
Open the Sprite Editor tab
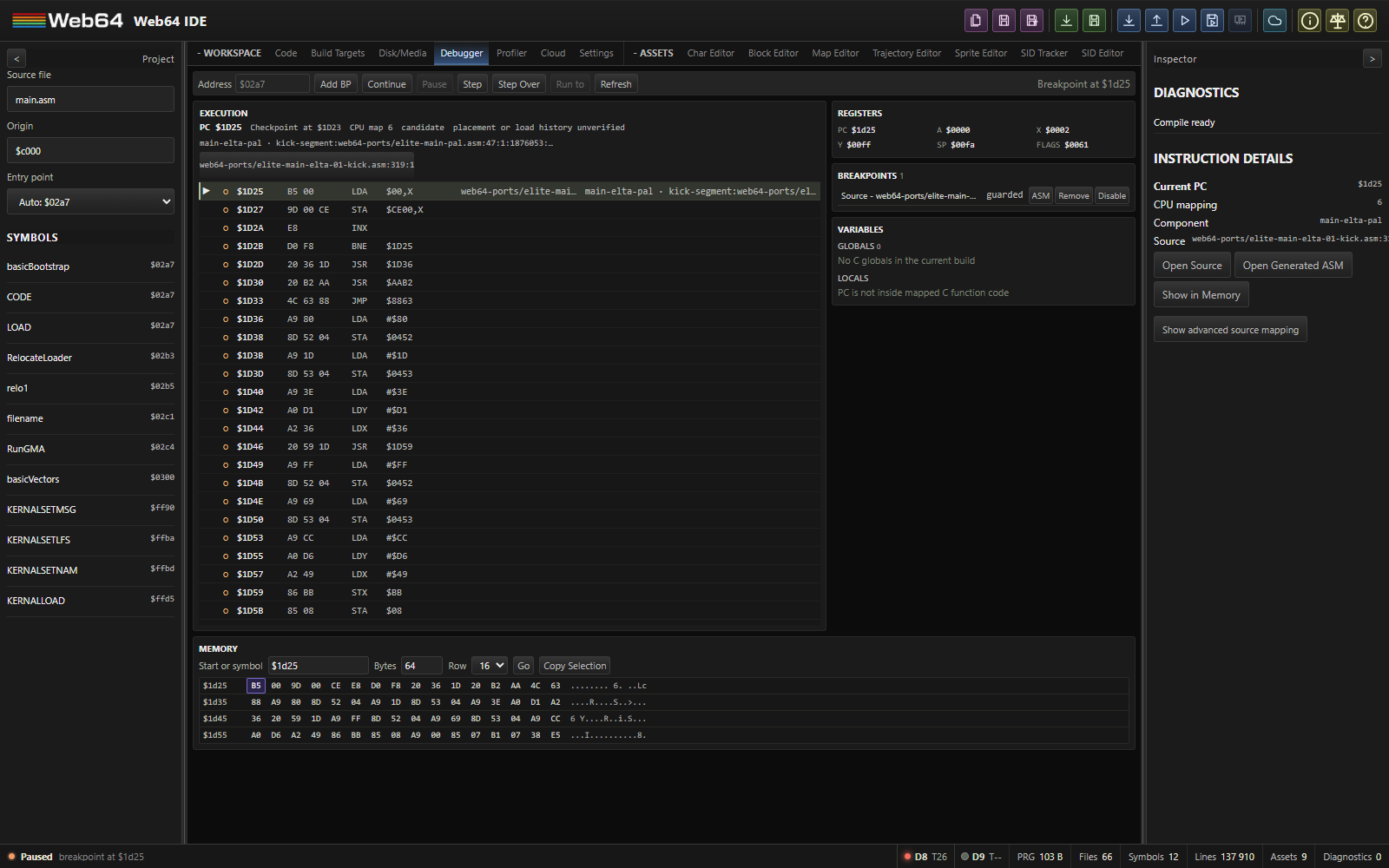click(981, 53)
